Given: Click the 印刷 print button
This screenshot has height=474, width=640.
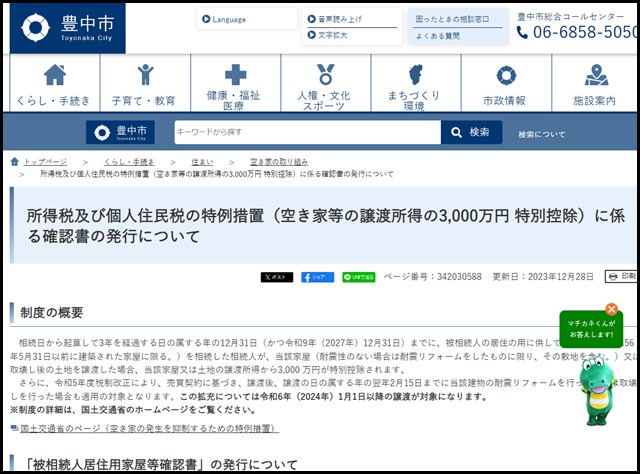Looking at the screenshot, I should tap(621, 276).
